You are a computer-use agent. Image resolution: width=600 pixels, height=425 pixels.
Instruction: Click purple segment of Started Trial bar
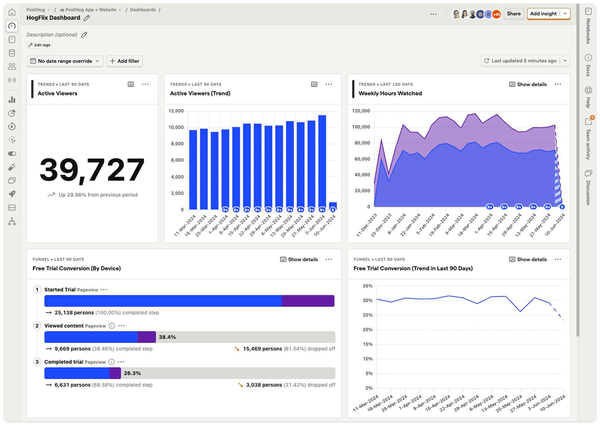308,301
